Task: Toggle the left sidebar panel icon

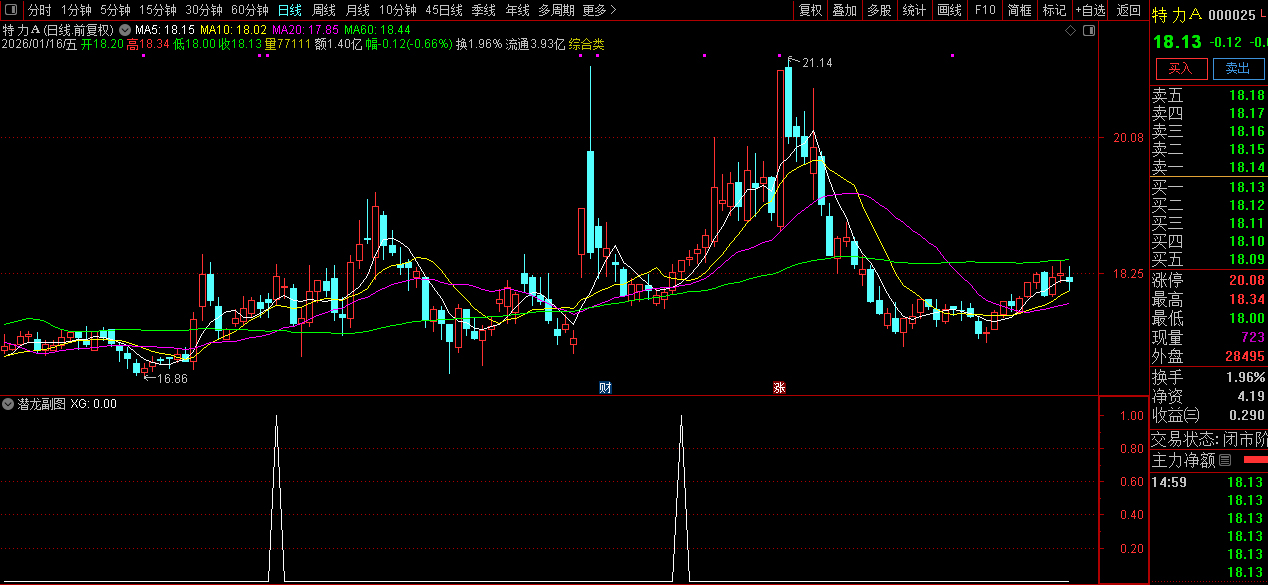Action: pyautogui.click(x=11, y=10)
